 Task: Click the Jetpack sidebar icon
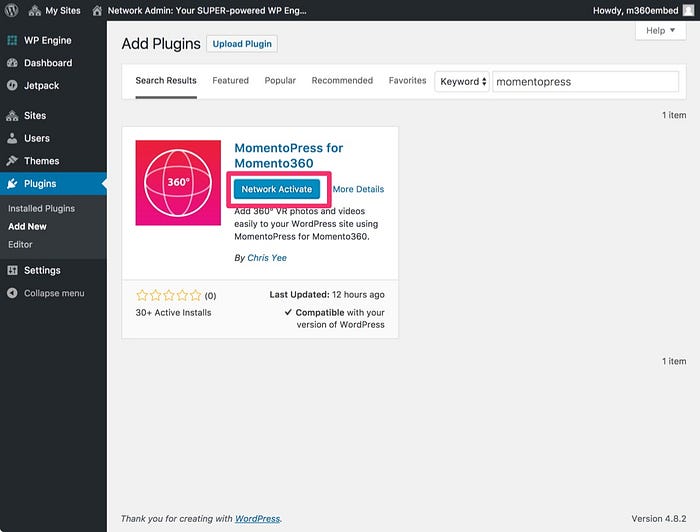click(x=12, y=85)
